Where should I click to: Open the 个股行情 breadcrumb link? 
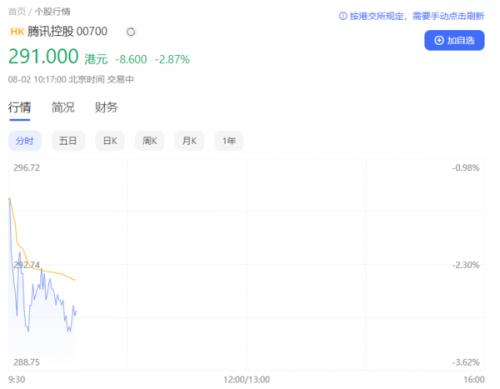pos(52,12)
